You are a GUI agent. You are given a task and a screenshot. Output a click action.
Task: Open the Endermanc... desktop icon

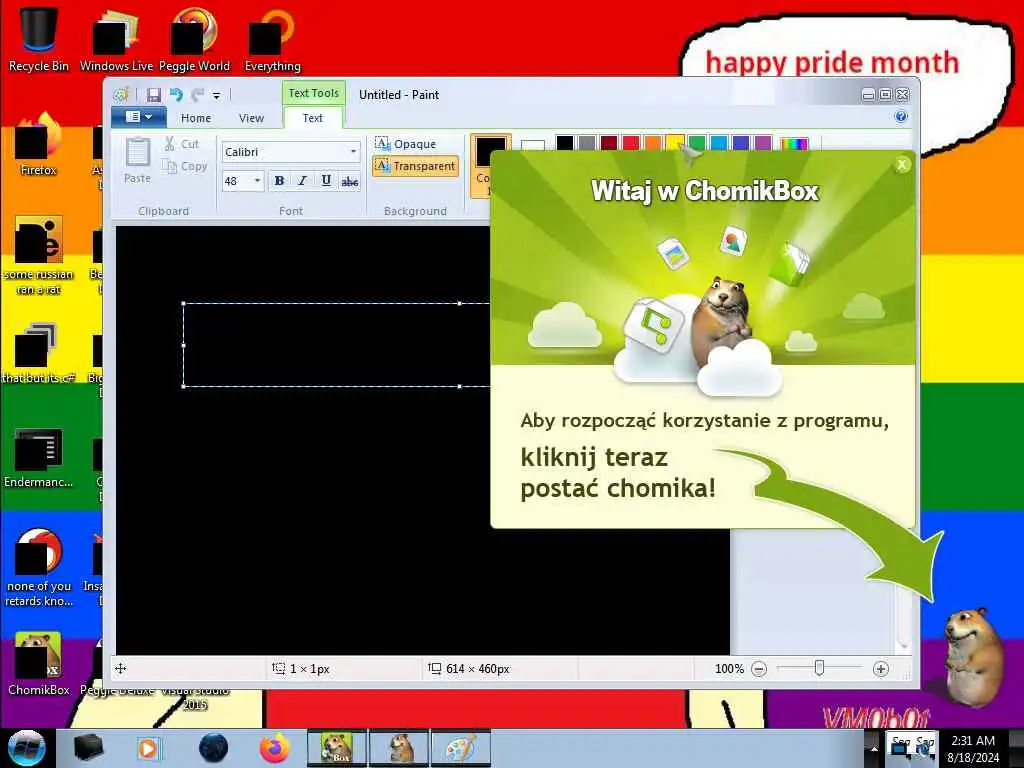coord(39,457)
